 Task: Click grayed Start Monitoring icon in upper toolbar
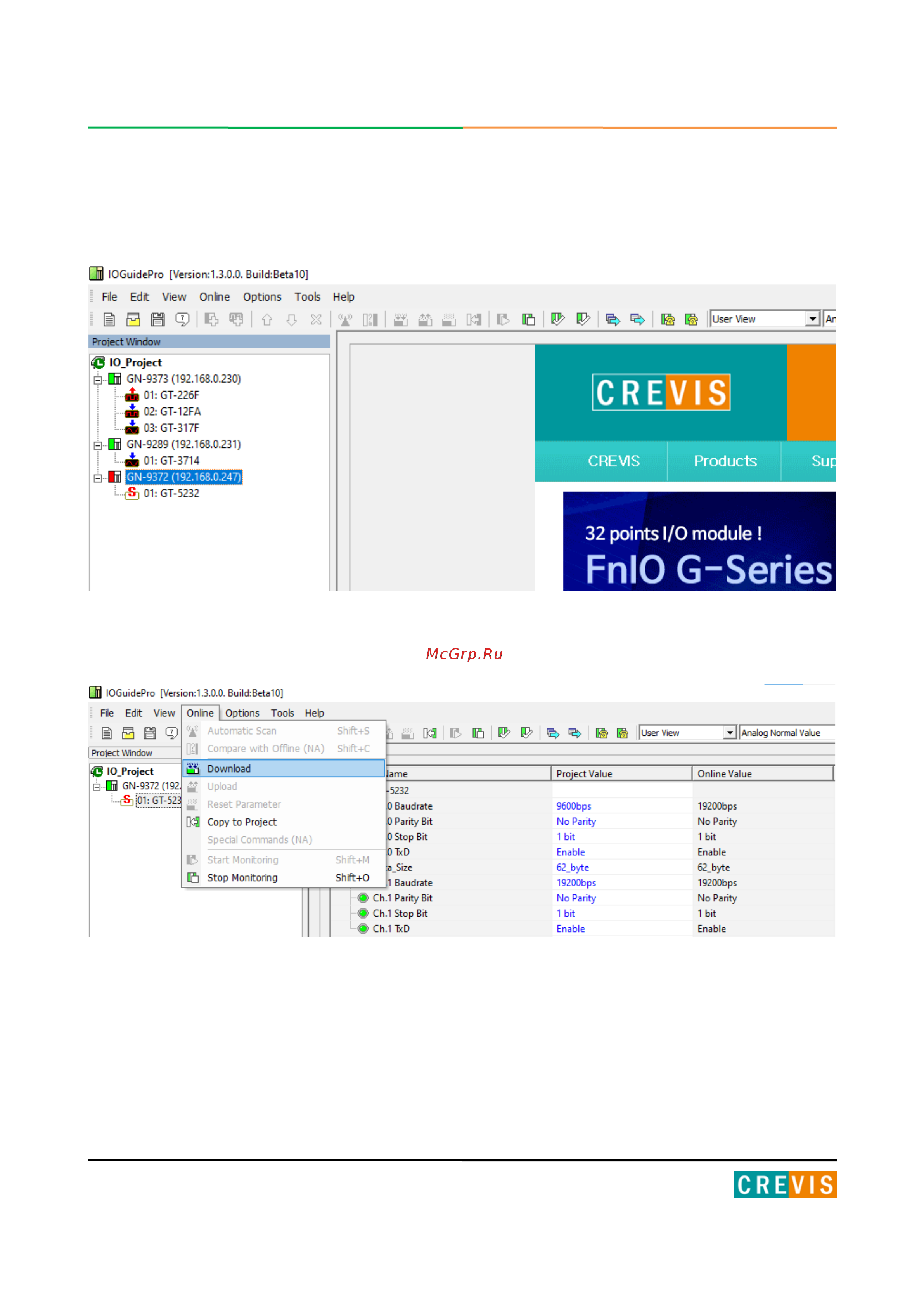point(503,320)
